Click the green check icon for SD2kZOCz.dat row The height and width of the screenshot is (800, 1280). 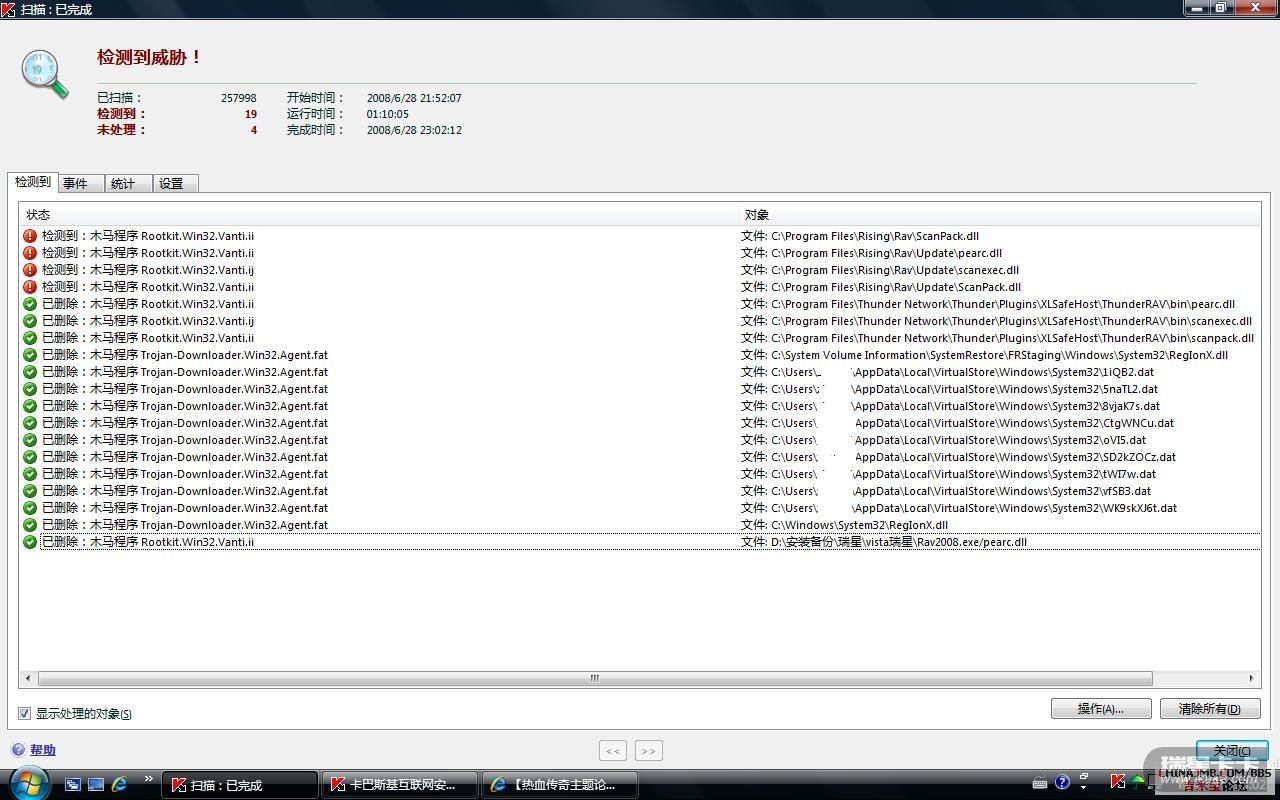coord(30,457)
